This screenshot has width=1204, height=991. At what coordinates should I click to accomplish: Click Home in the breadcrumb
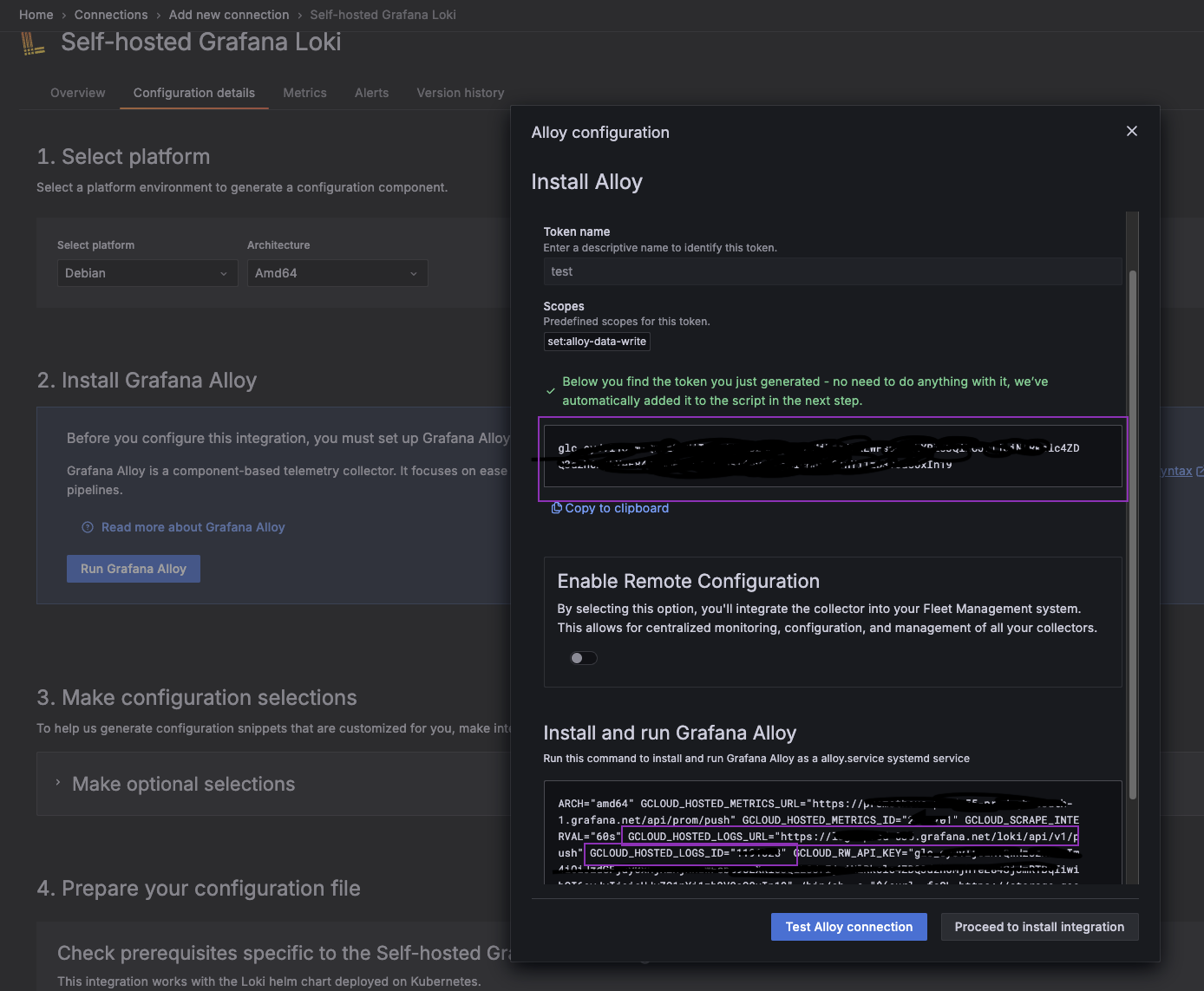36,15
